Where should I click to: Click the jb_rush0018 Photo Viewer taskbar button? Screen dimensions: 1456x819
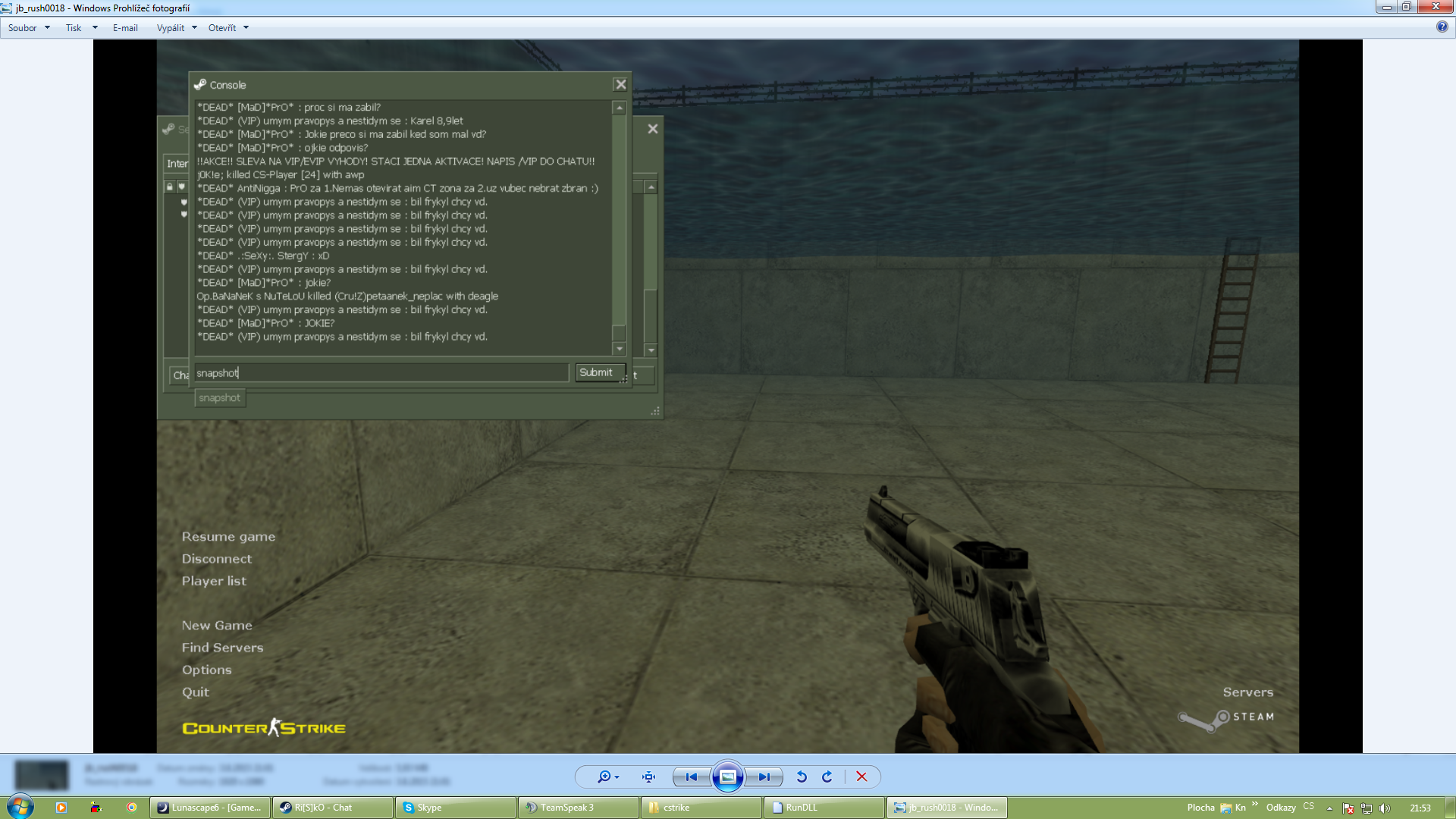947,808
